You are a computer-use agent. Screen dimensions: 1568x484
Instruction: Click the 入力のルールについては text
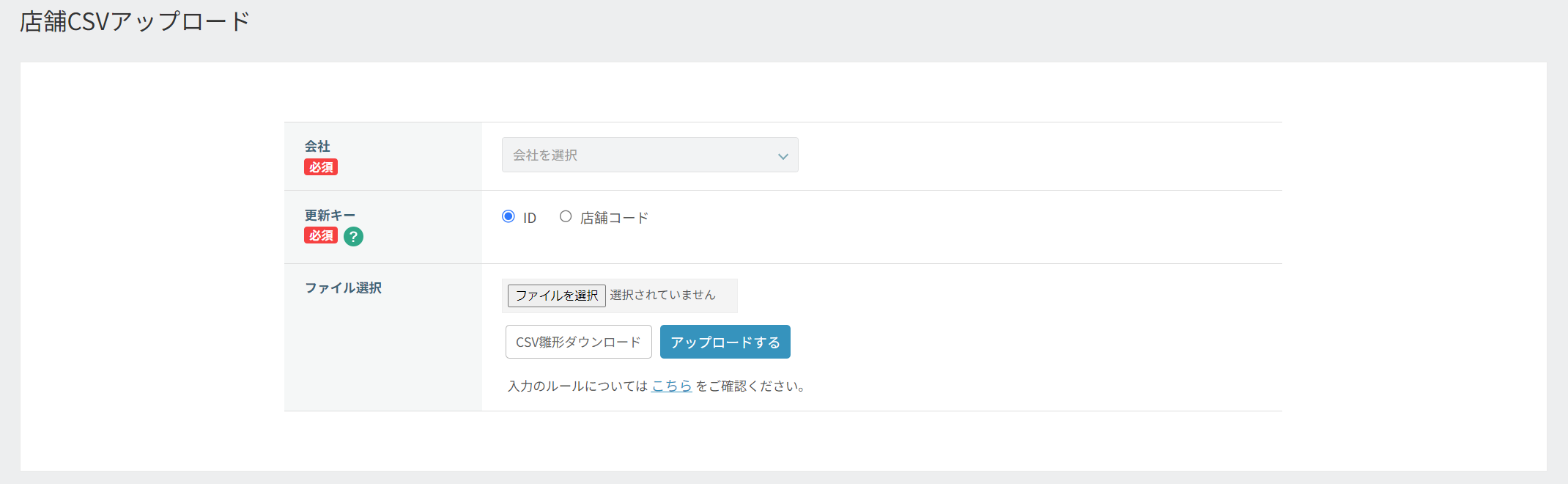tap(577, 386)
